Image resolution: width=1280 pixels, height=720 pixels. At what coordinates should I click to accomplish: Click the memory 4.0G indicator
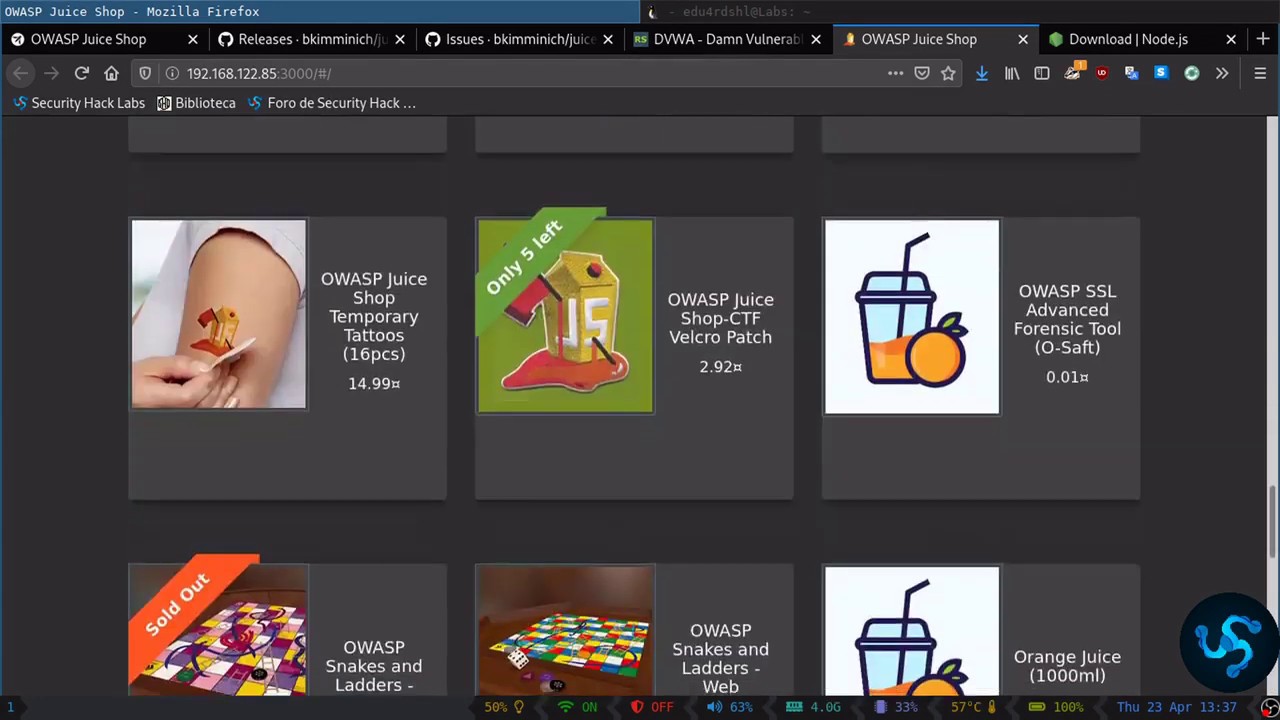click(814, 707)
